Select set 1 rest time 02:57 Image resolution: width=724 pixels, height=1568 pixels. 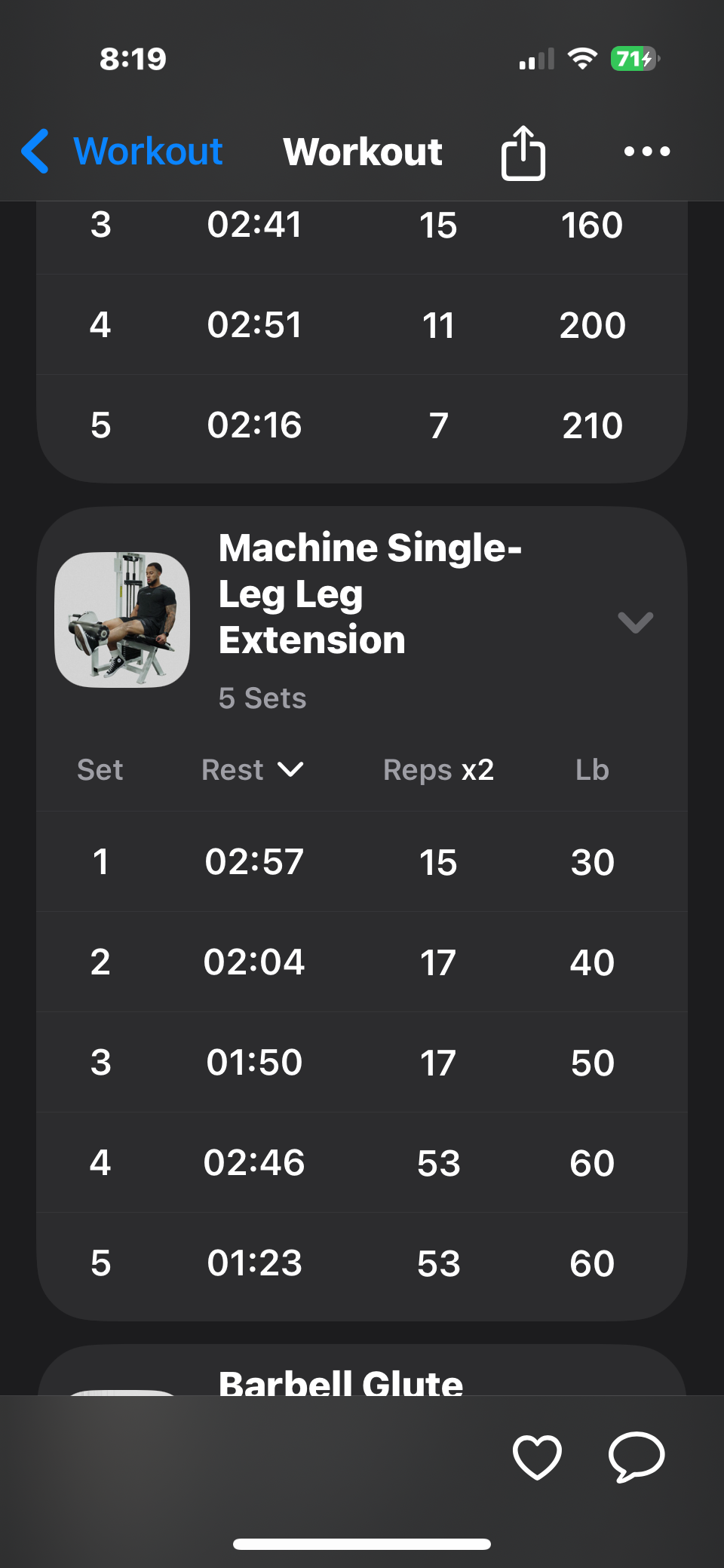(254, 861)
